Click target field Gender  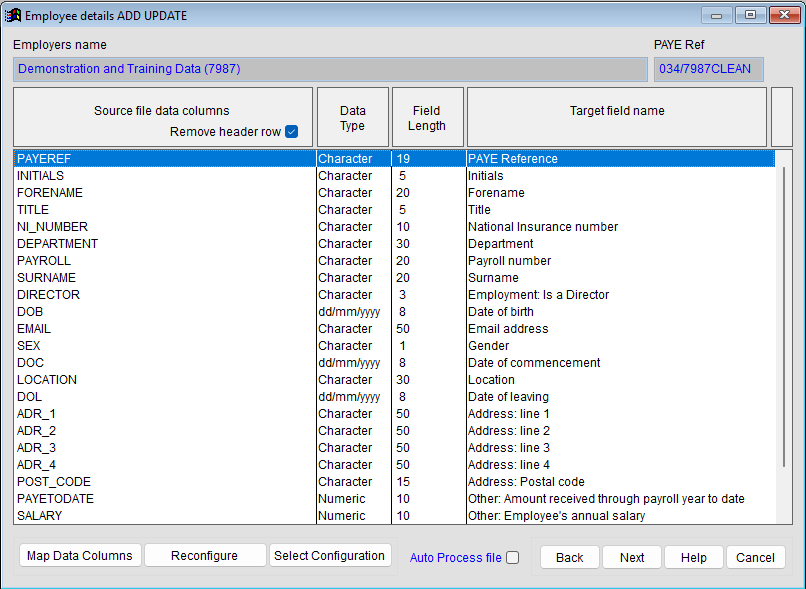[488, 345]
